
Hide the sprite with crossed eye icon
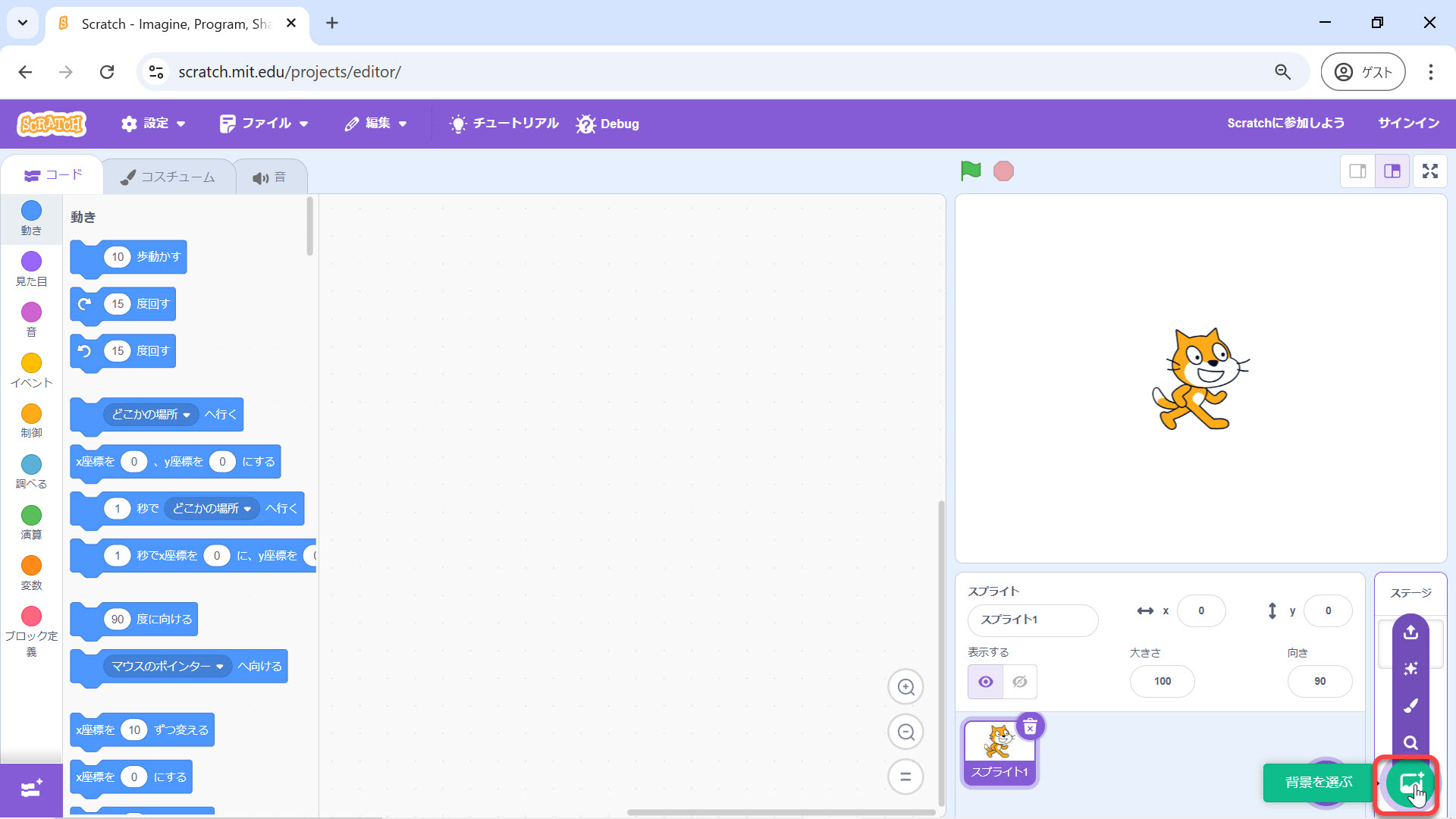1020,682
